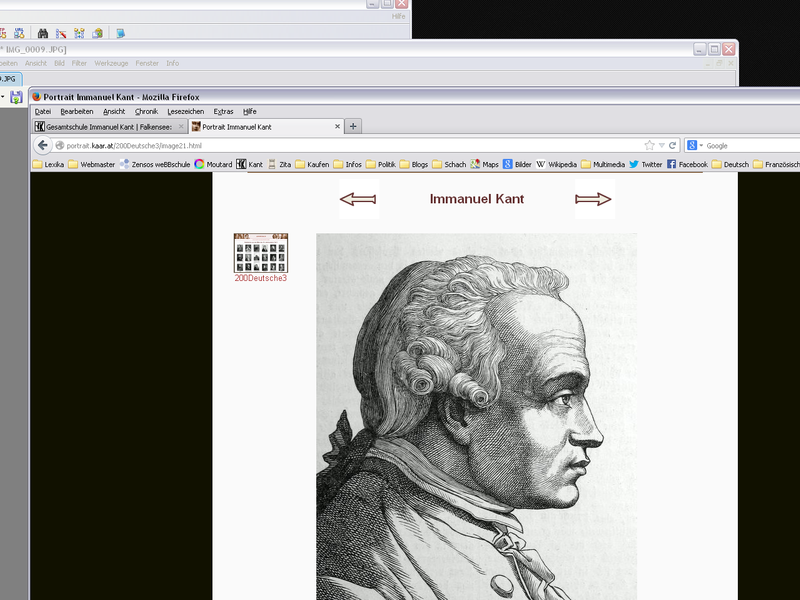Select the IMG_0009.JPG document tab
The height and width of the screenshot is (600, 800).
click(9, 79)
